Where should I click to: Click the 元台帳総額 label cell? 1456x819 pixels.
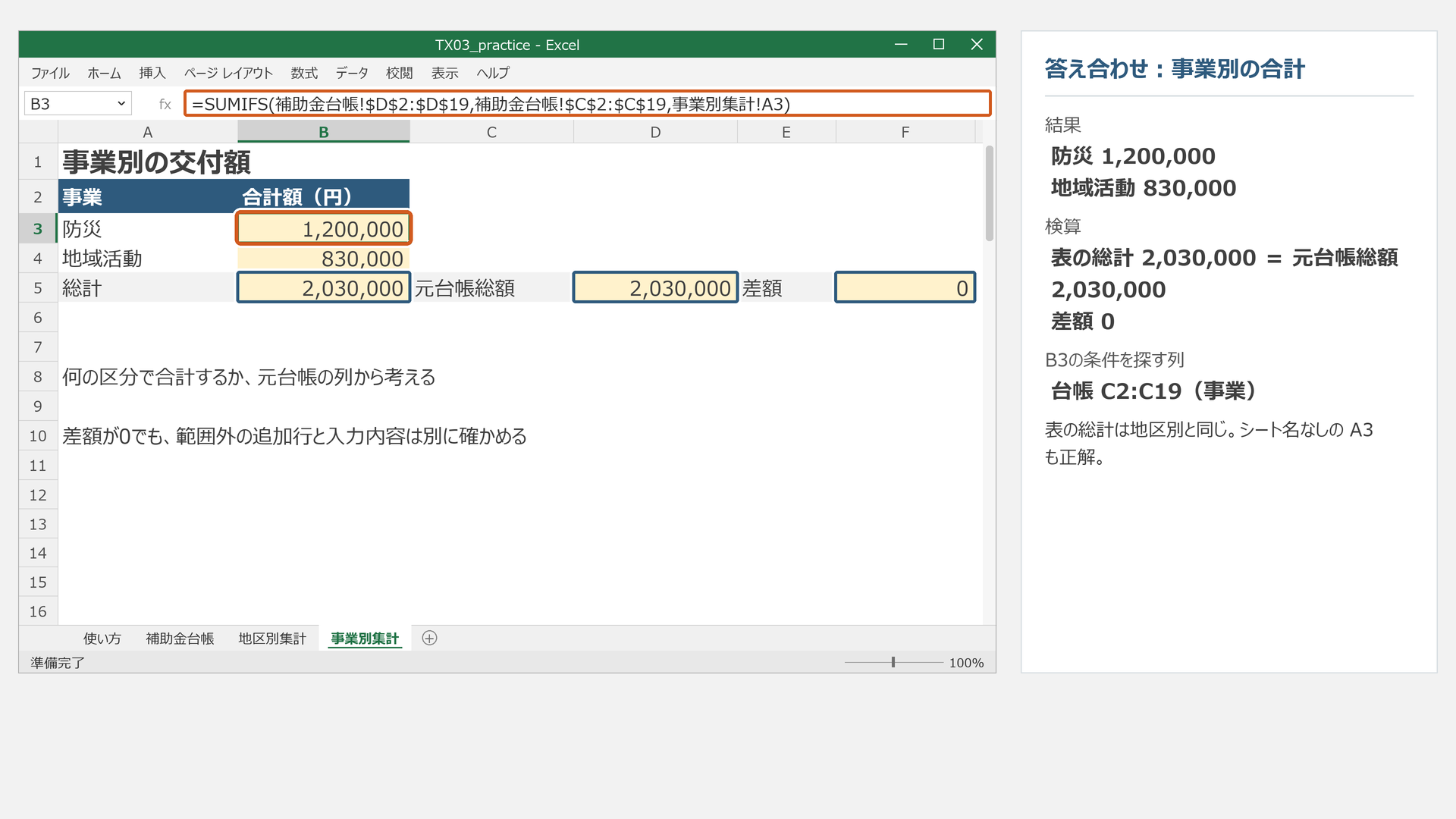[491, 288]
